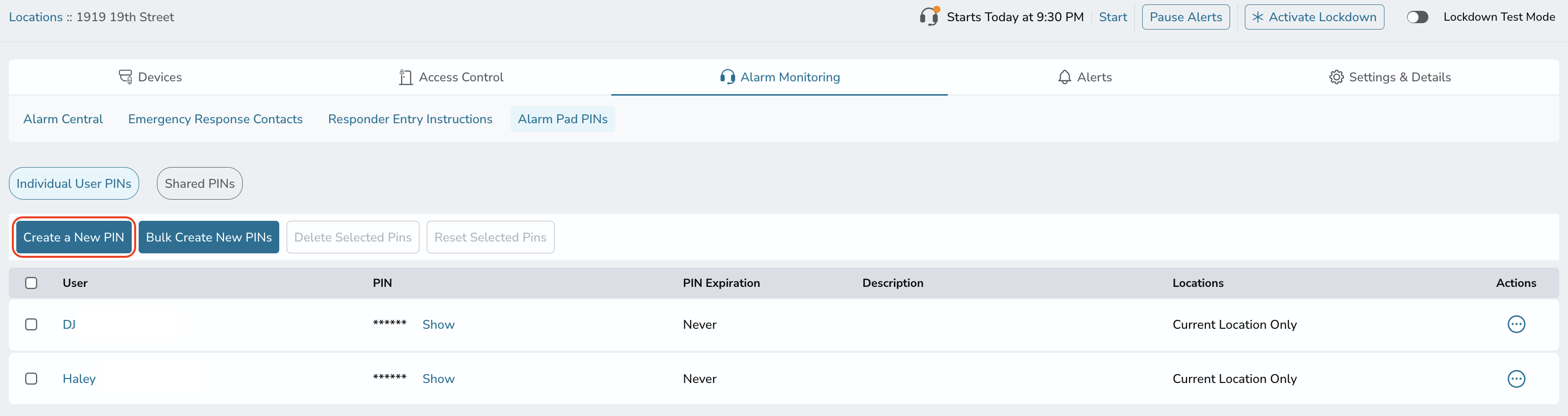Click Bulk Create New PINs button

click(209, 237)
